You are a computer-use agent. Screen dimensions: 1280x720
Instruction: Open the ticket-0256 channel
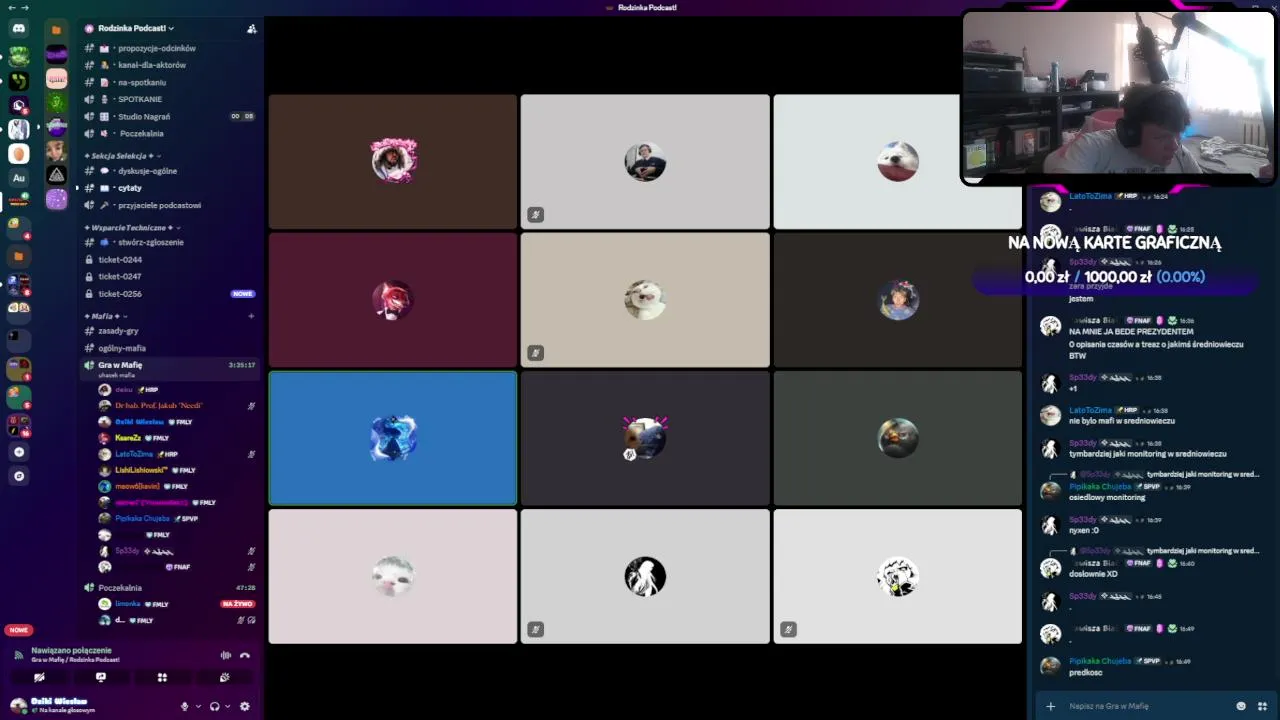pyautogui.click(x=170, y=294)
